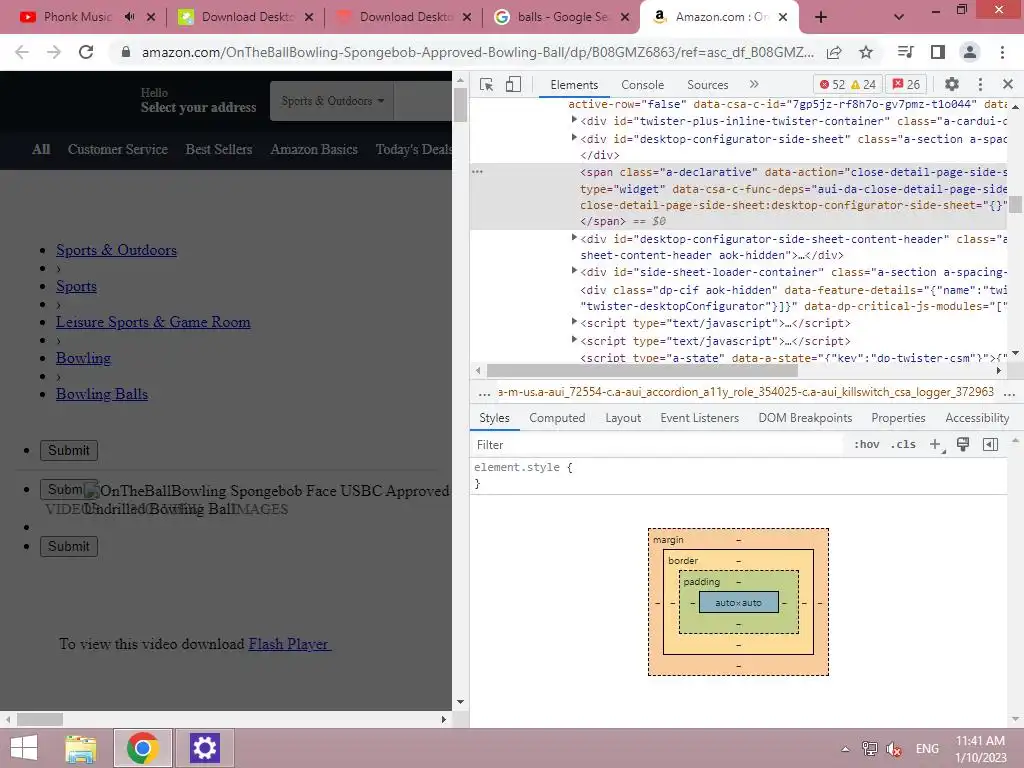Click the Flash Player download link

[289, 644]
